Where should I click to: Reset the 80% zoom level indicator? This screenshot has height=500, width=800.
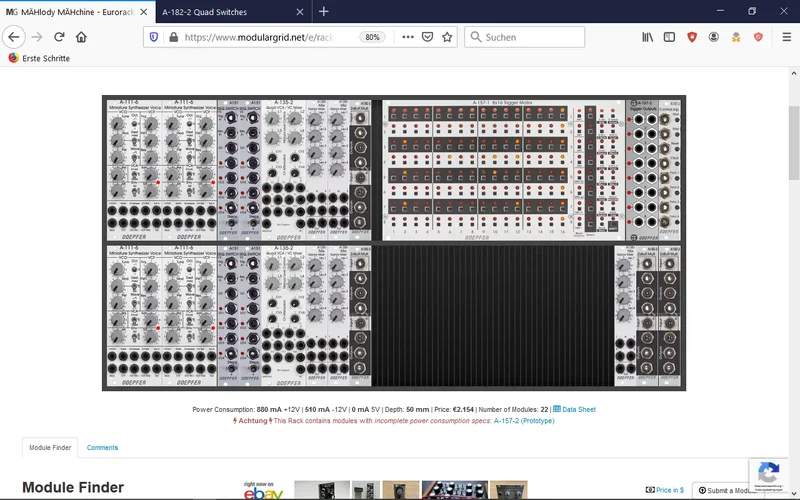372,37
